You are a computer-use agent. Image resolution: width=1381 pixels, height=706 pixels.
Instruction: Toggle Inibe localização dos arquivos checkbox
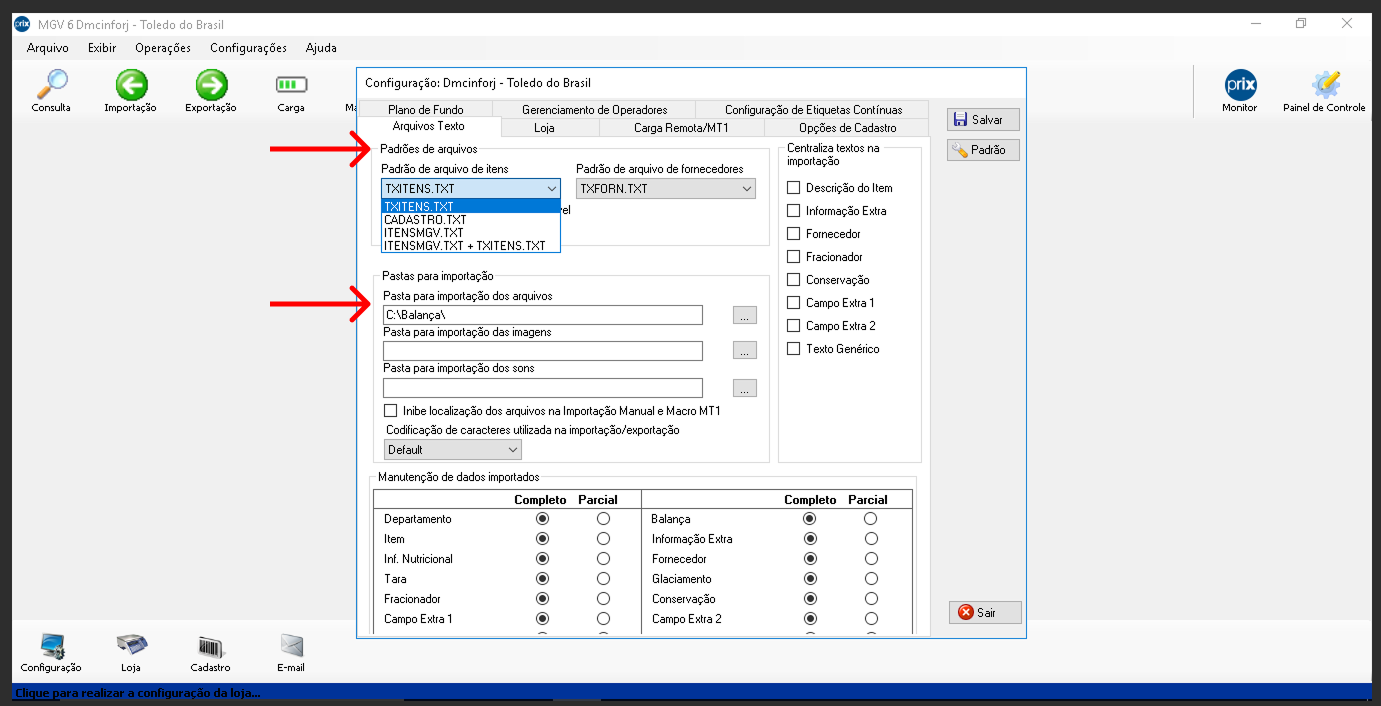pyautogui.click(x=391, y=411)
